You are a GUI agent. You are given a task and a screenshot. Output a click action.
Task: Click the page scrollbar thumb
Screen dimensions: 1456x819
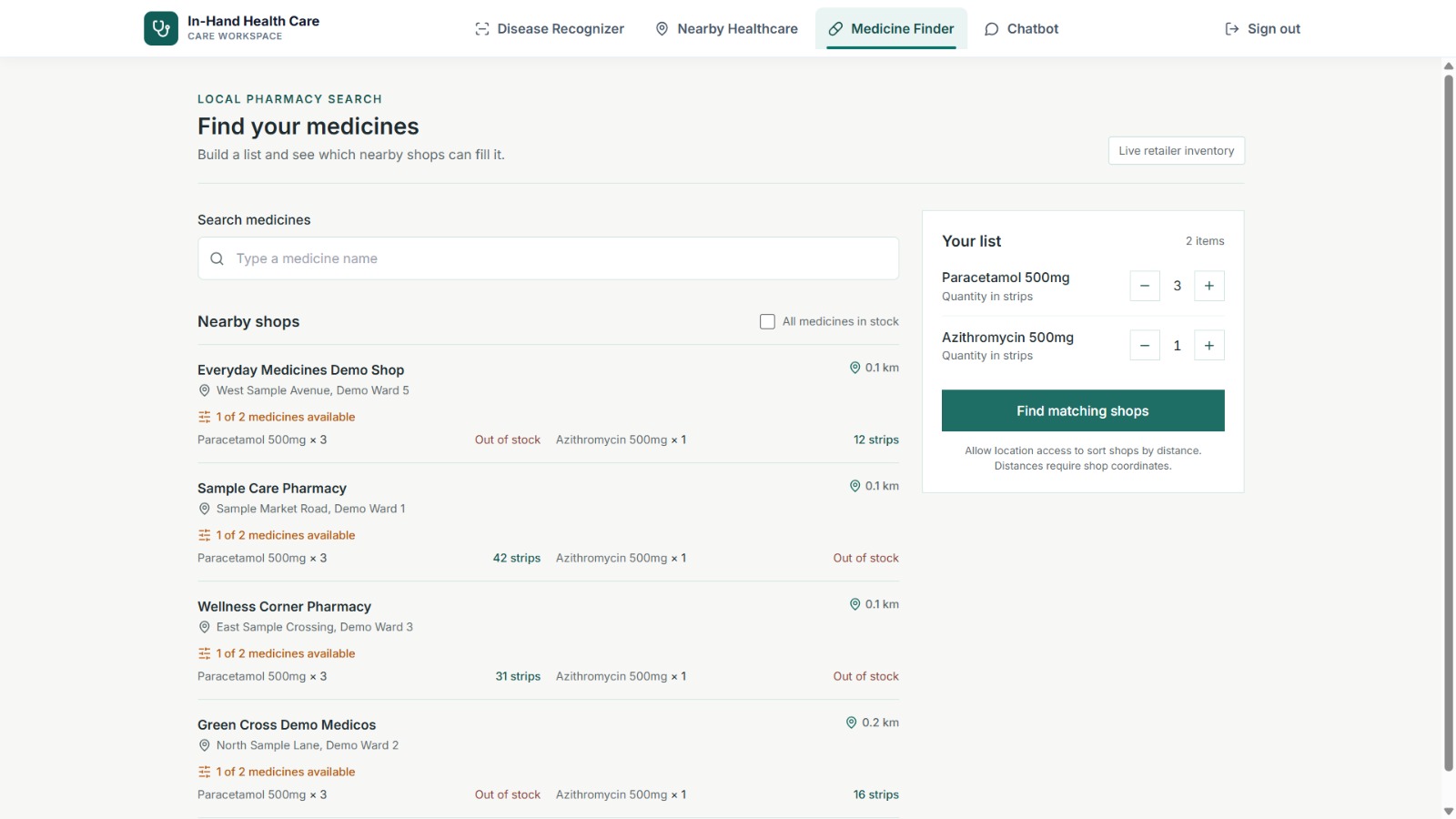(x=1449, y=423)
